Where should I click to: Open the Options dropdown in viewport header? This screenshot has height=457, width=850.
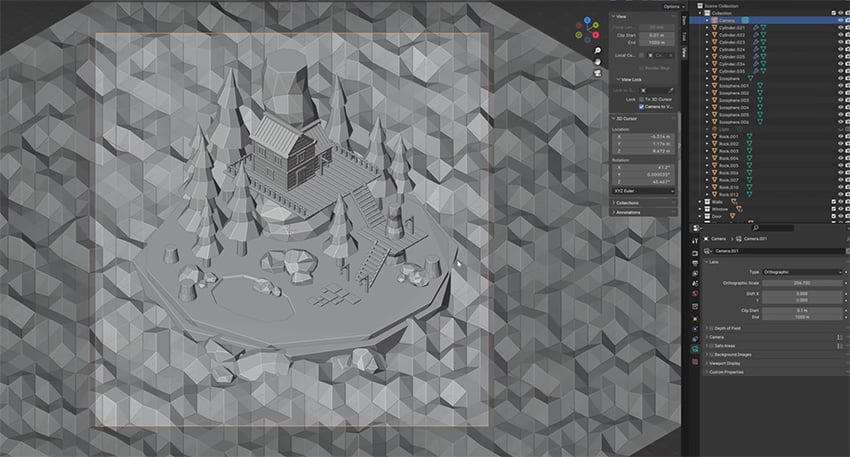click(674, 7)
